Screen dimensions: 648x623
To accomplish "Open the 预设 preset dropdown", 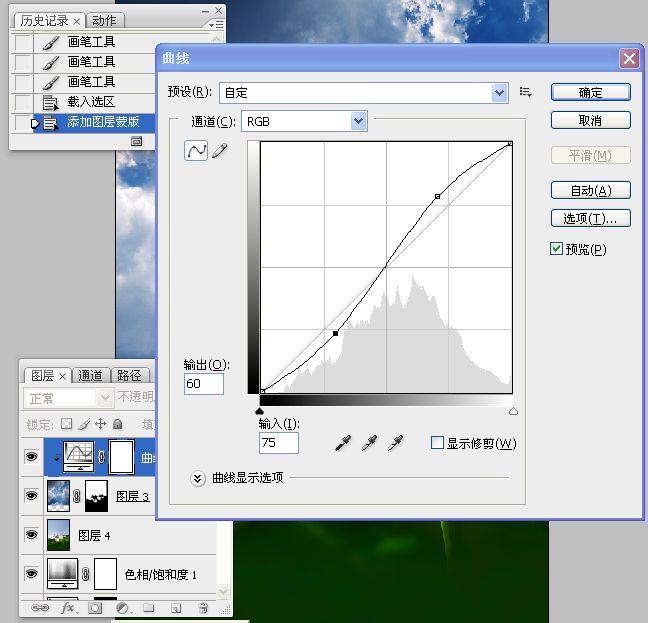I will tap(364, 93).
